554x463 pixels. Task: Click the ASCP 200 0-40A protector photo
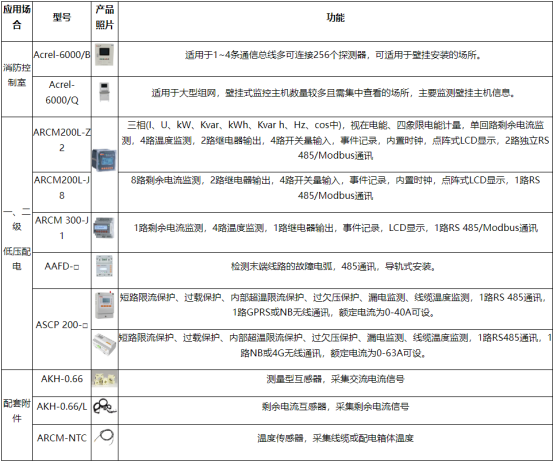tap(105, 305)
